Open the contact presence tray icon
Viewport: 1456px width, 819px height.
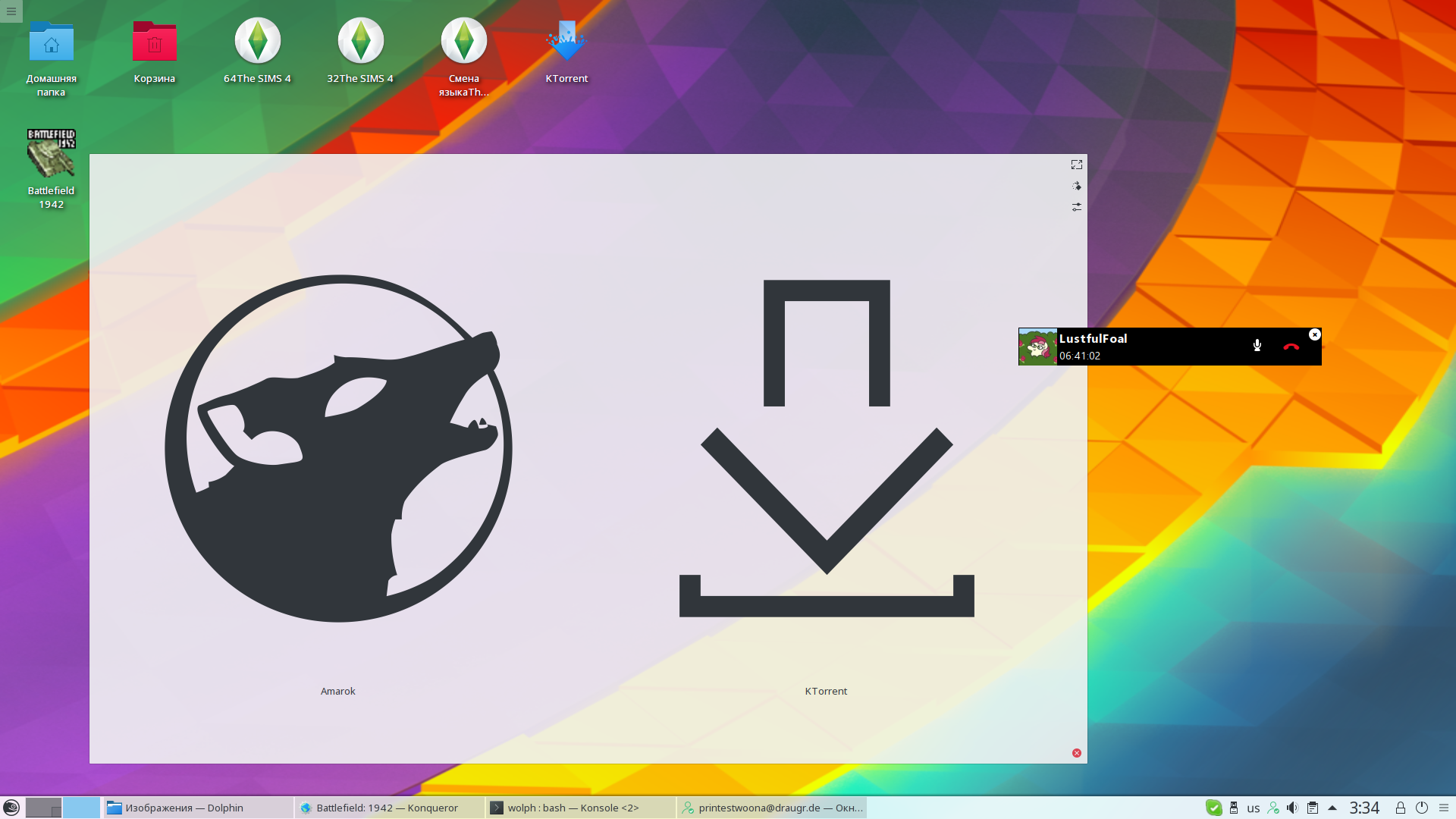coord(1273,808)
